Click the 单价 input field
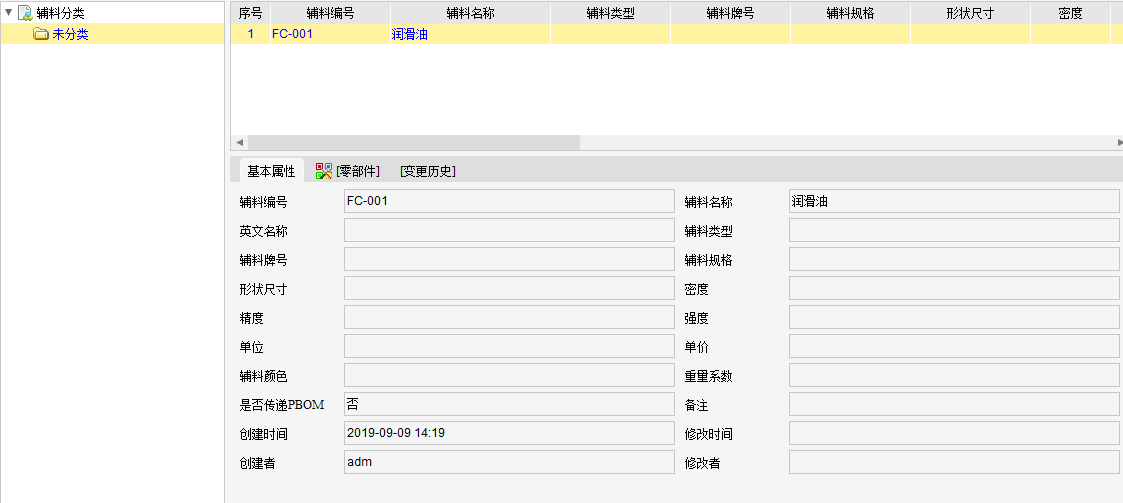Viewport: 1123px width, 503px height. [x=954, y=347]
